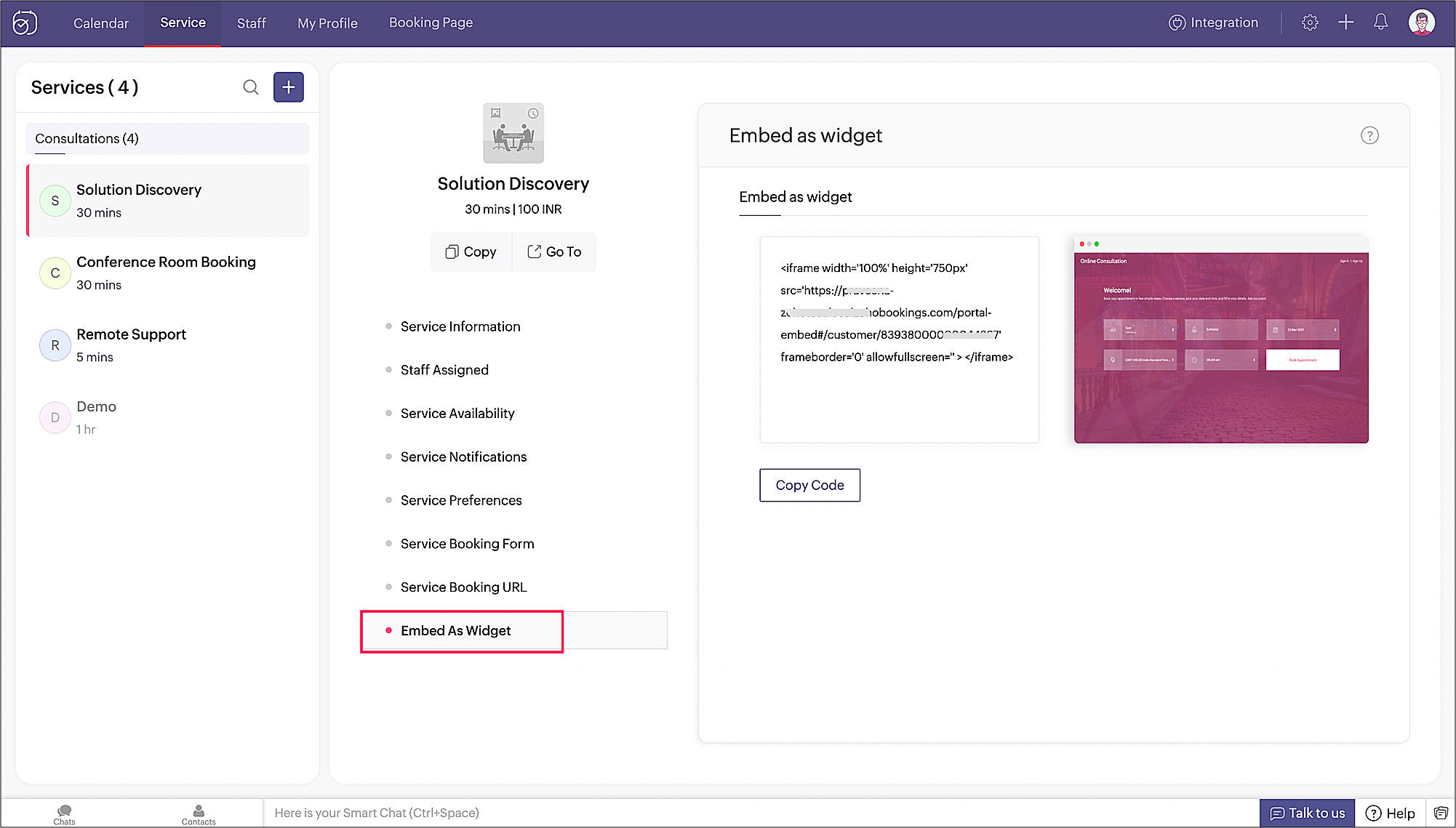
Task: Select Remote Support service
Action: [x=167, y=345]
